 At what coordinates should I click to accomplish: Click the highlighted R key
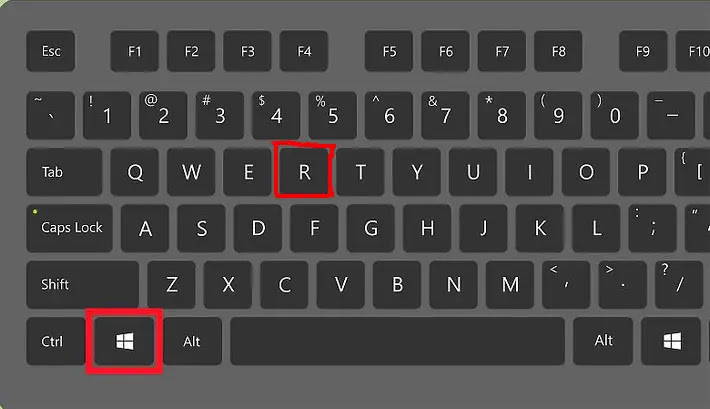304,172
